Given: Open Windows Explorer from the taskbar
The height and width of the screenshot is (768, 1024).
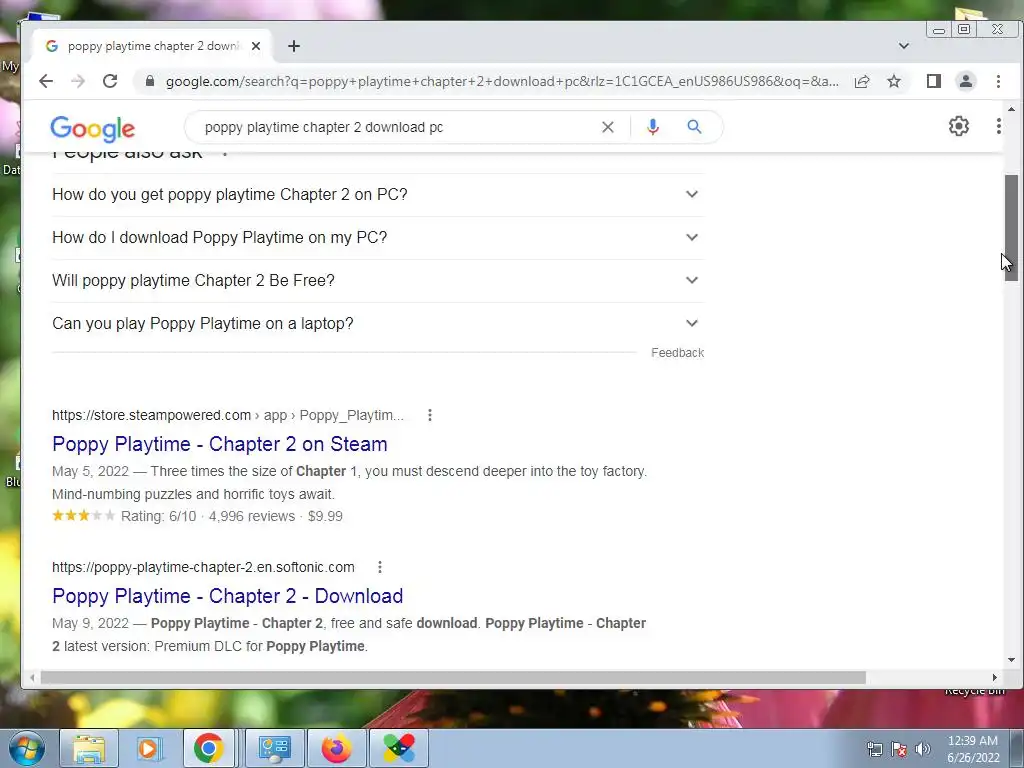Looking at the screenshot, I should (x=89, y=748).
